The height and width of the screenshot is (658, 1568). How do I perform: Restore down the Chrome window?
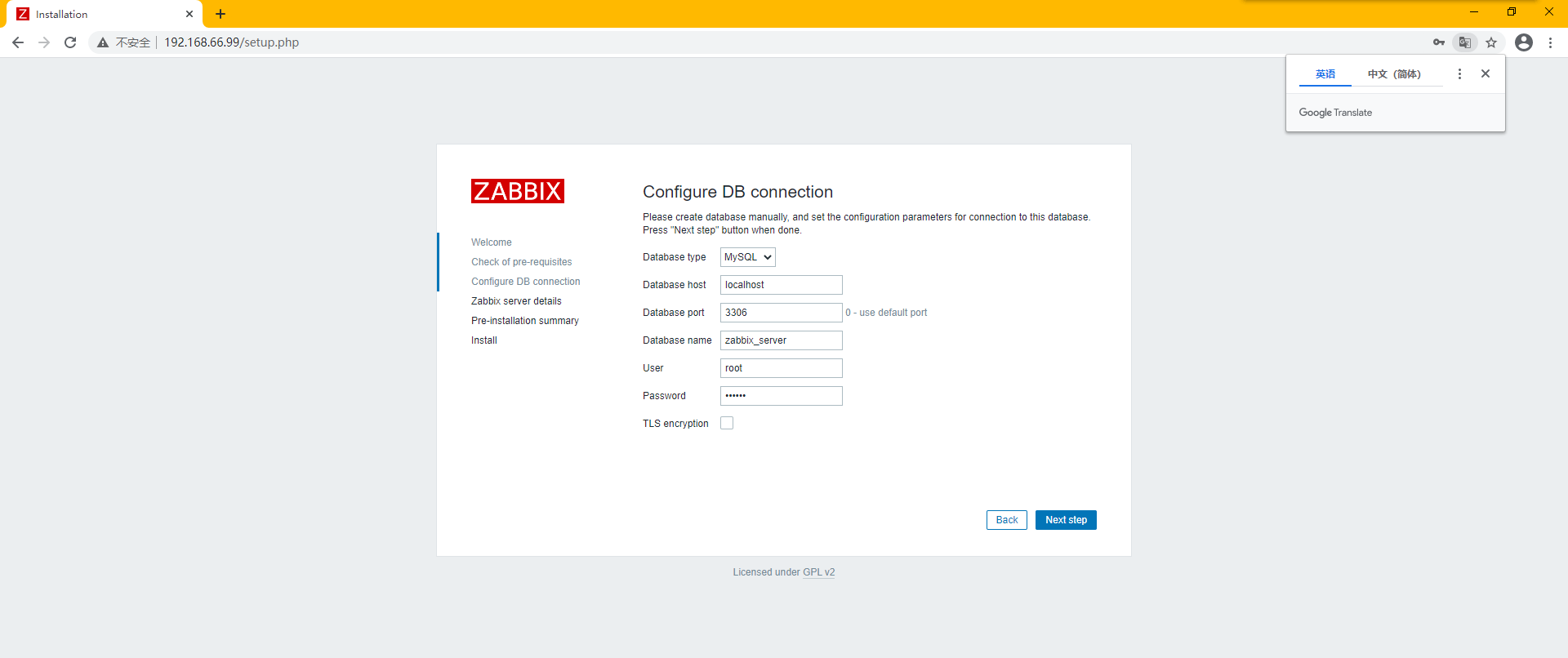click(x=1512, y=12)
